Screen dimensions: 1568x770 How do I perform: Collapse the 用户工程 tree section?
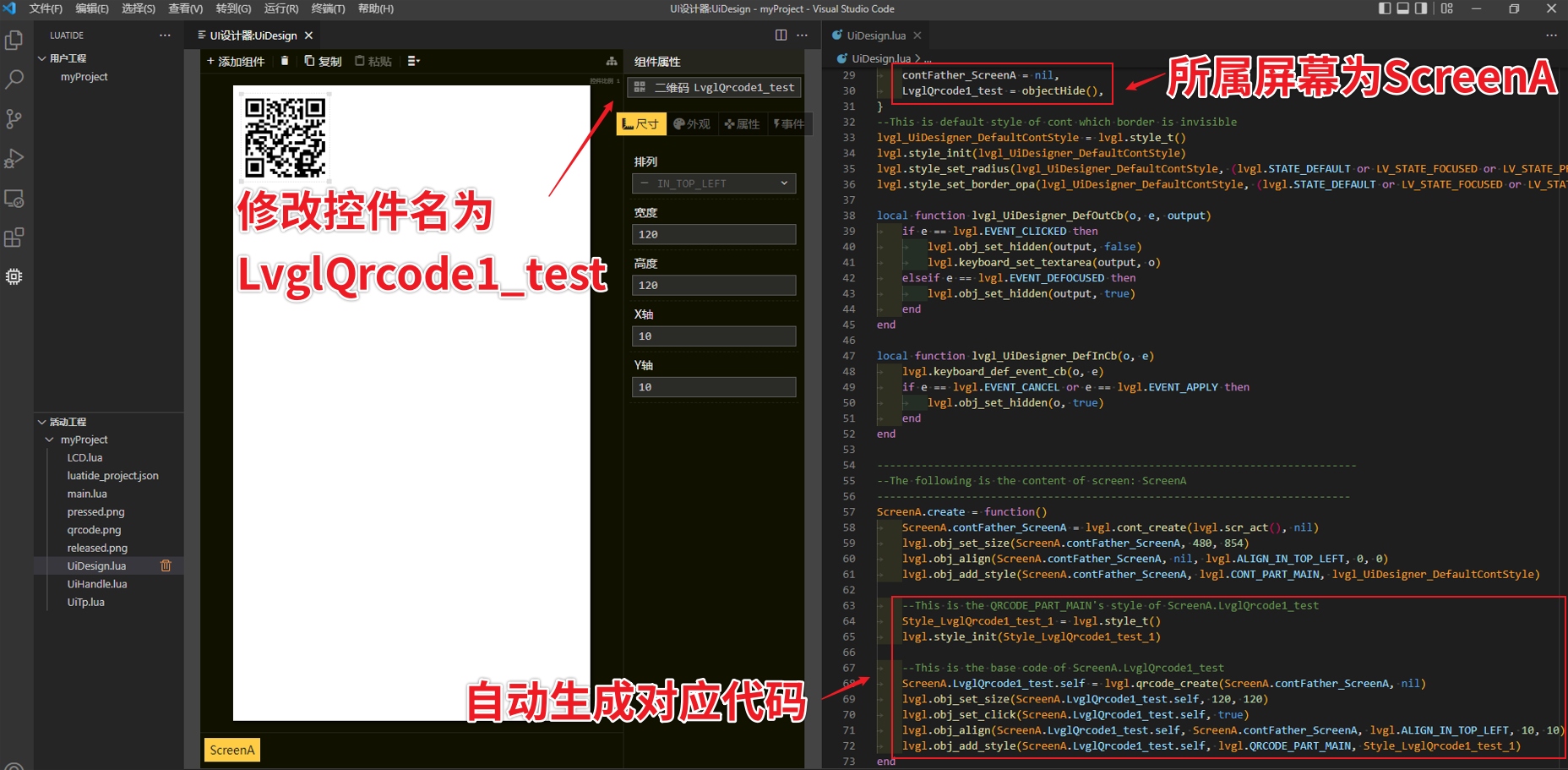click(41, 57)
